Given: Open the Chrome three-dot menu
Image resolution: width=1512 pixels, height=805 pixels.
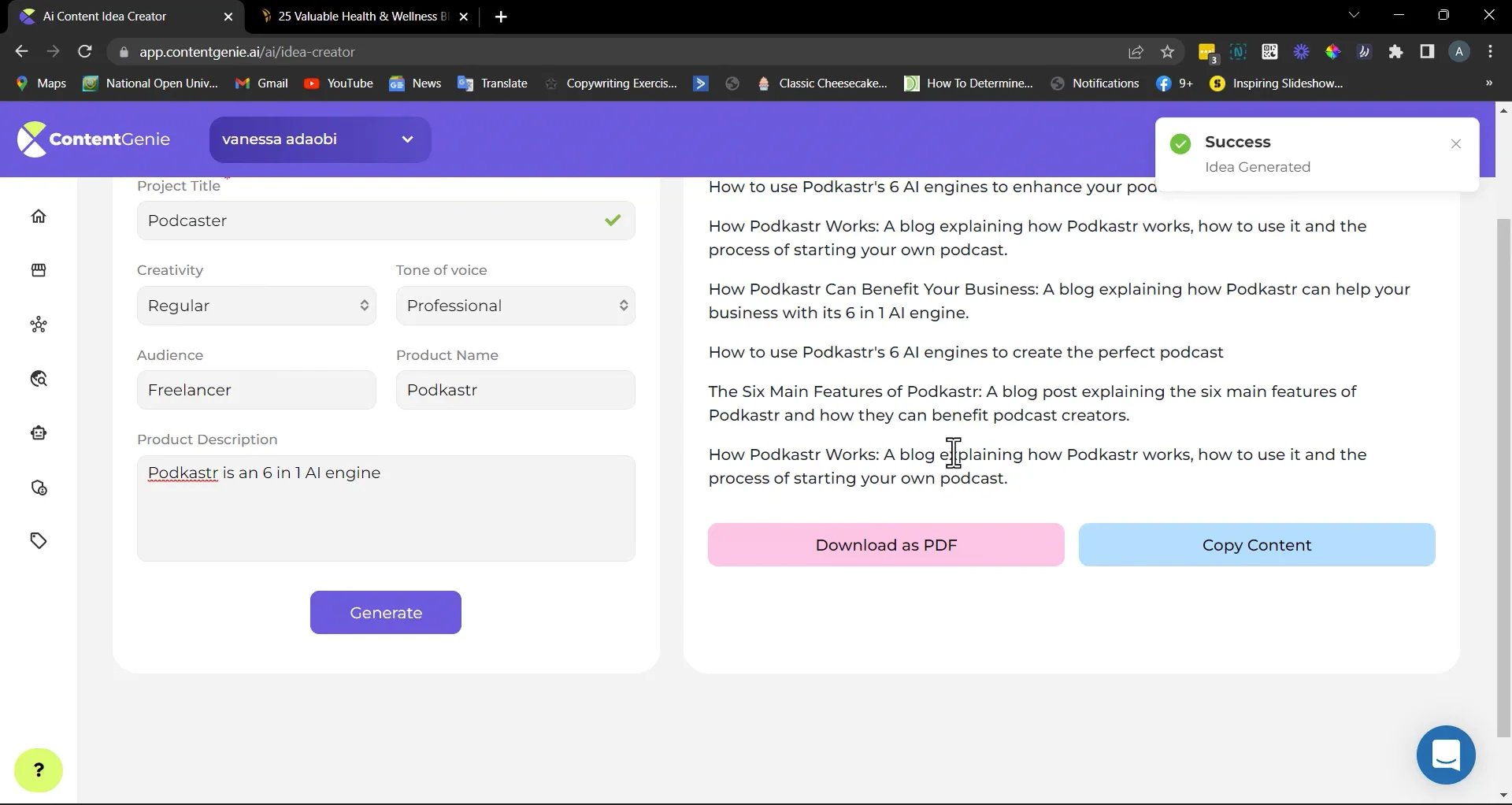Looking at the screenshot, I should (1491, 52).
